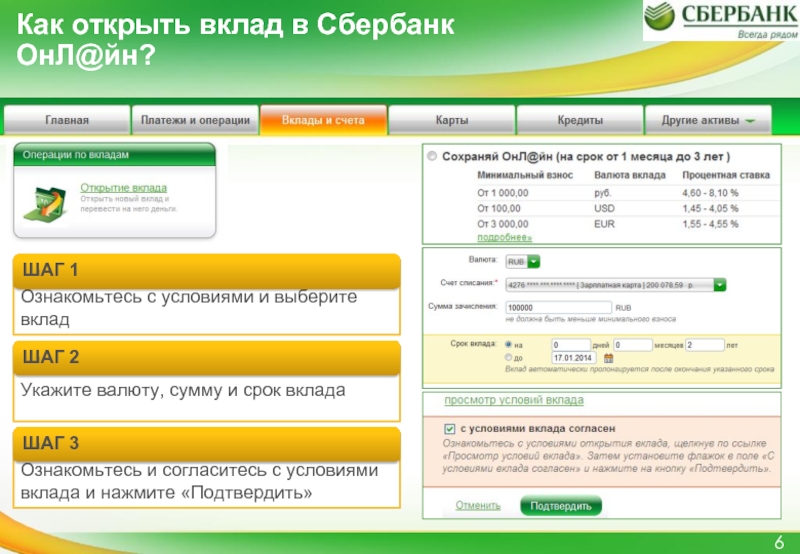Toggle 'с условиями вклада согласен' checkbox
Image resolution: width=800 pixels, height=554 pixels.
[450, 424]
